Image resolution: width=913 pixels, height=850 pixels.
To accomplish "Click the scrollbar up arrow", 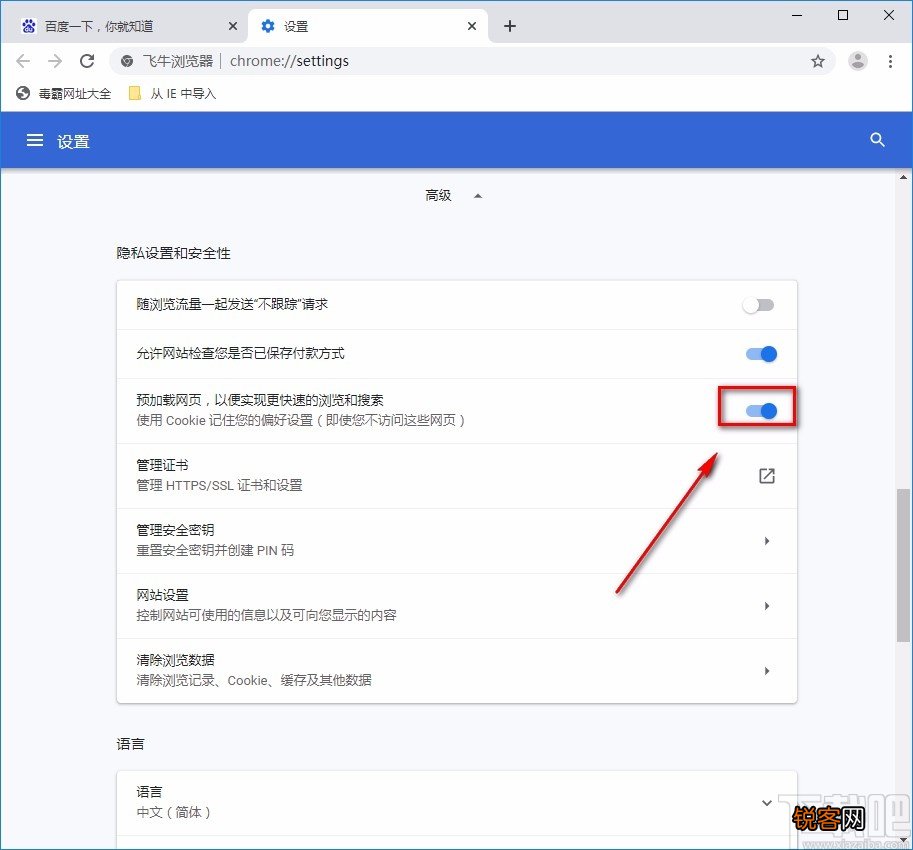I will 903,177.
